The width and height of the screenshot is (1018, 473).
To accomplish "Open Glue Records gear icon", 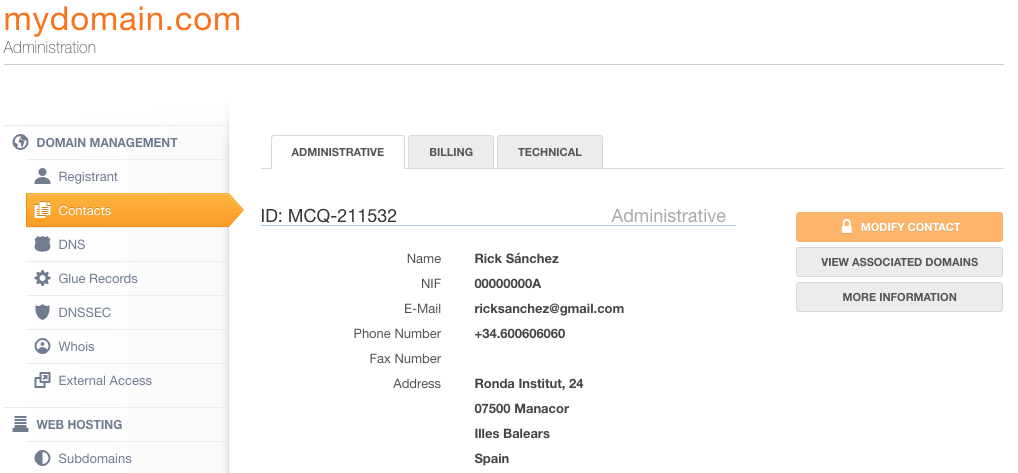I will point(42,278).
